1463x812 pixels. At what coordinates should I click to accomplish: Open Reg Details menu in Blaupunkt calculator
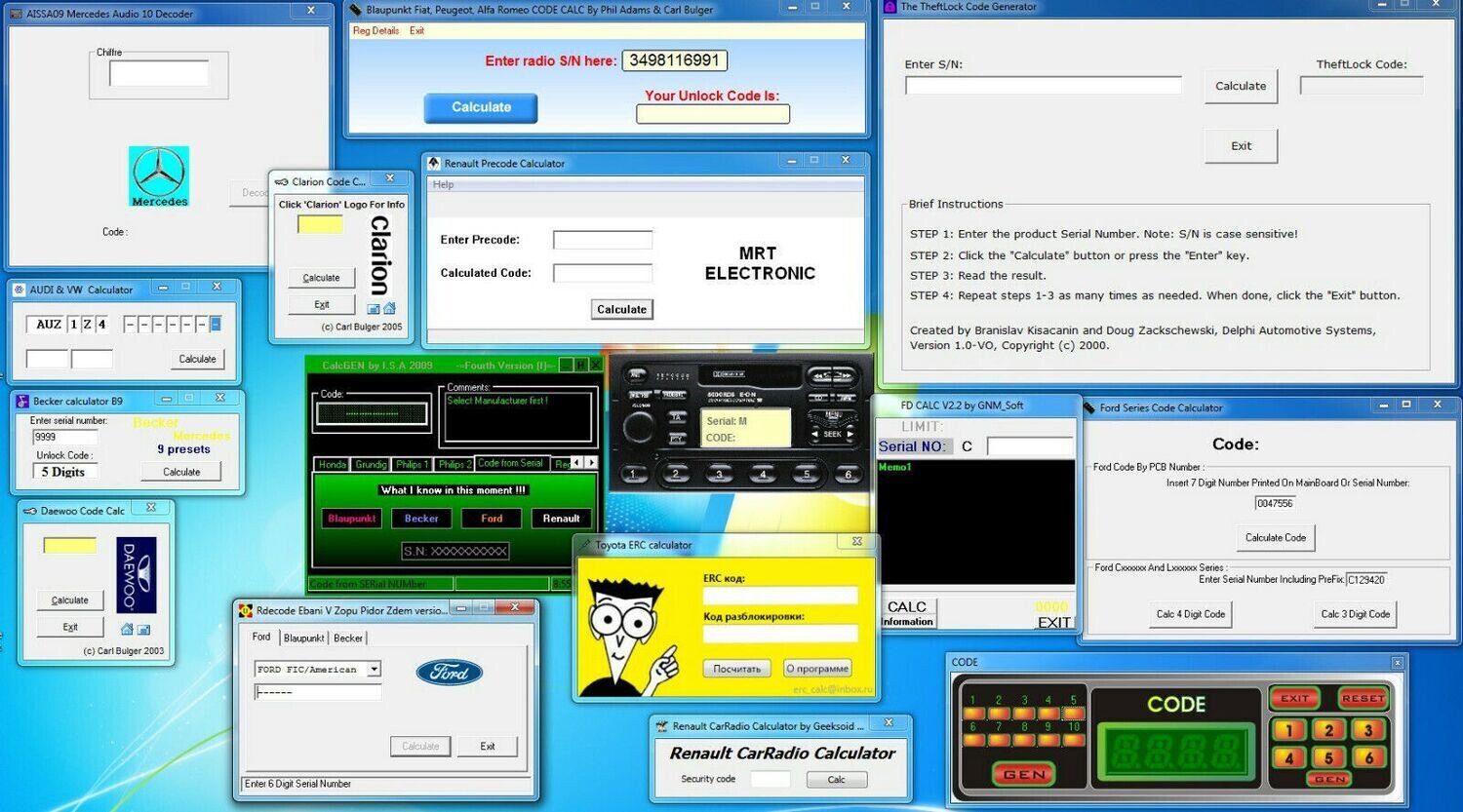pos(376,31)
